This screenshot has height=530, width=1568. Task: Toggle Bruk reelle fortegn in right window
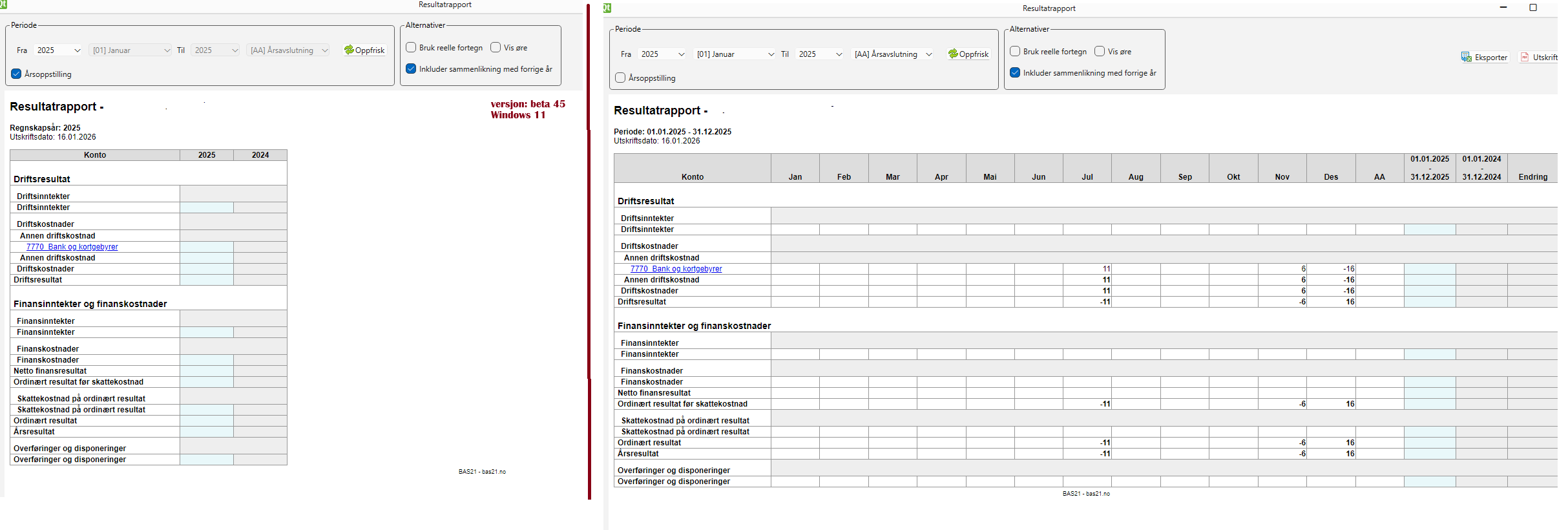[1015, 51]
